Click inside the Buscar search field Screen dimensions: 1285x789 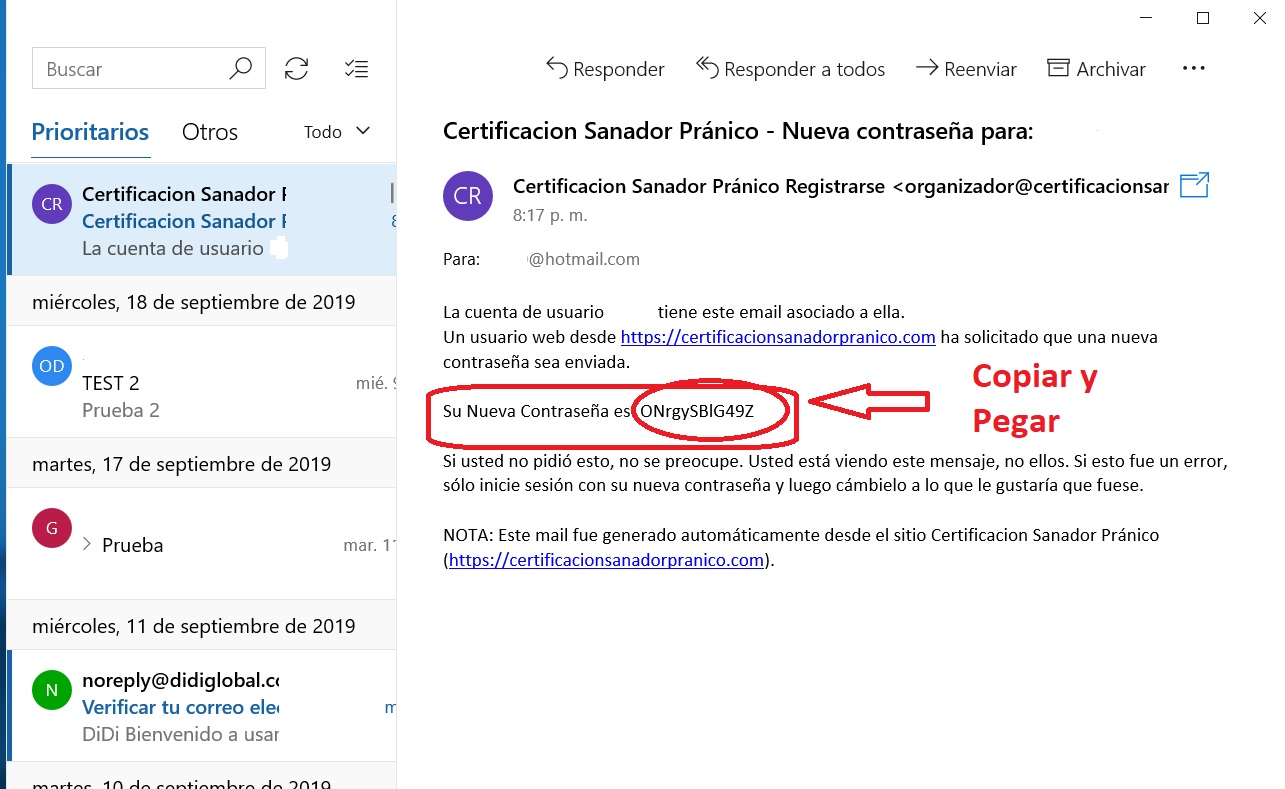pyautogui.click(x=130, y=69)
